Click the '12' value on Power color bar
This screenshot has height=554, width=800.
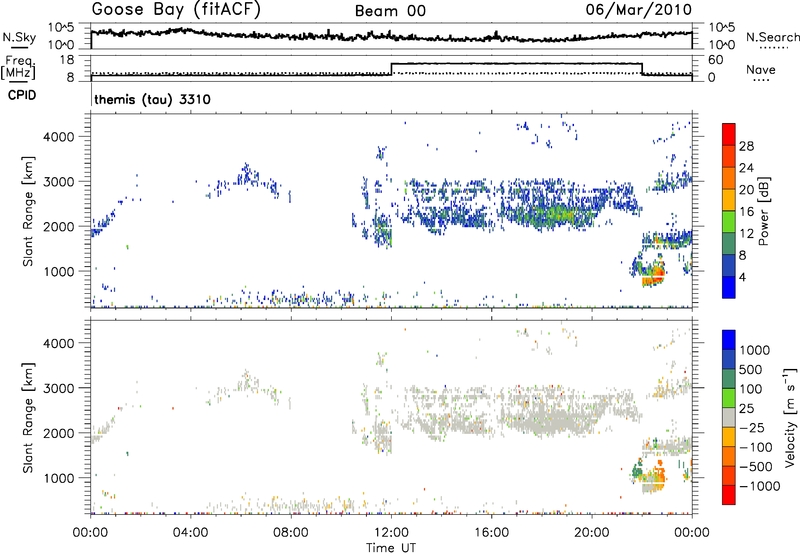coord(746,234)
